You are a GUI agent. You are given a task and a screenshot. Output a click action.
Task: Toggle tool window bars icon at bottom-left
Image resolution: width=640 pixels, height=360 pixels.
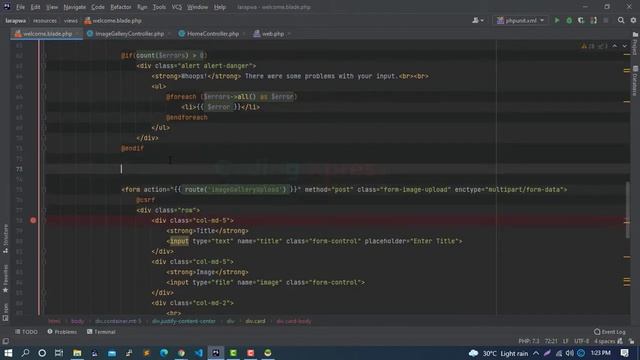(x=5, y=341)
